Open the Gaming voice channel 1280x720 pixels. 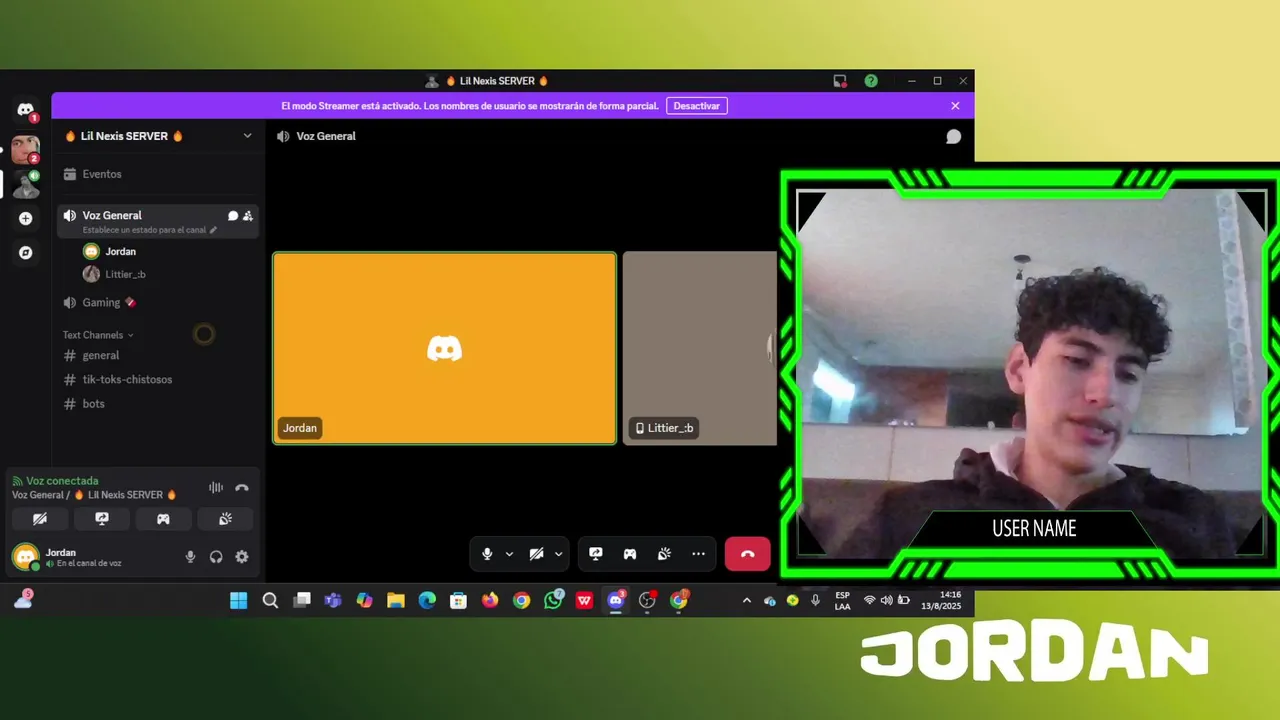158,302
